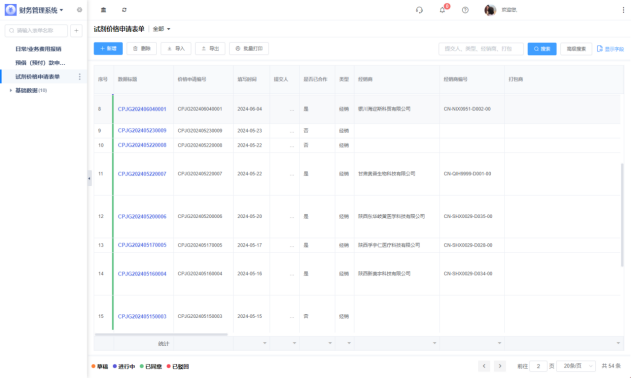Click the 已同意 status legend
The height and width of the screenshot is (378, 632).
[151, 366]
